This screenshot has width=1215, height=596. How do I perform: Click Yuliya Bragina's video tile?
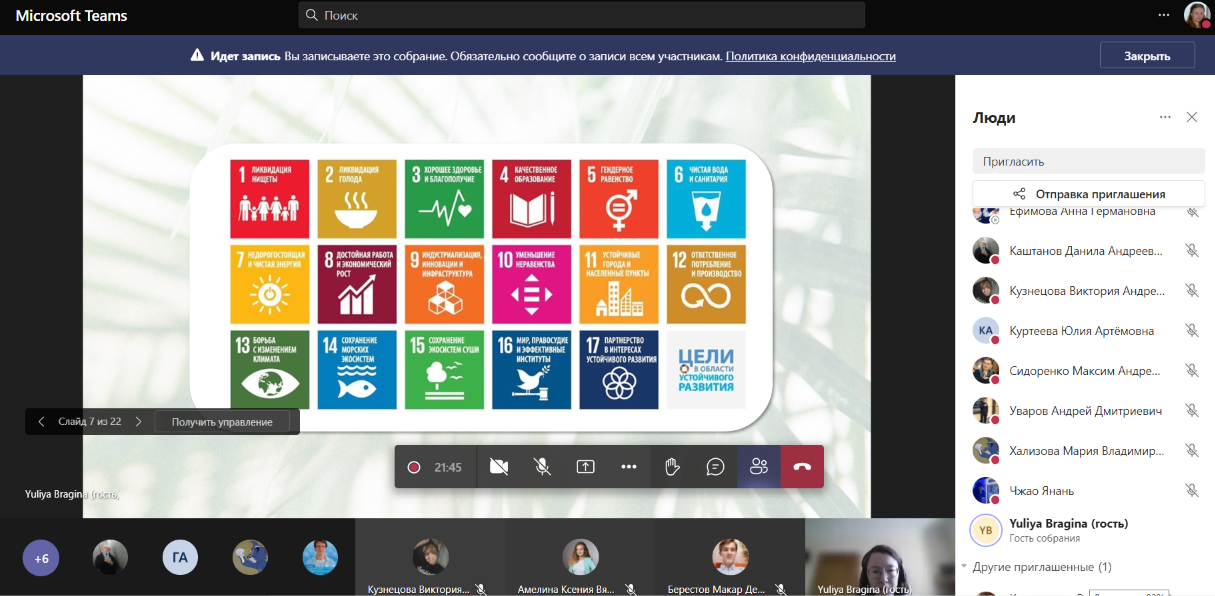click(880, 557)
